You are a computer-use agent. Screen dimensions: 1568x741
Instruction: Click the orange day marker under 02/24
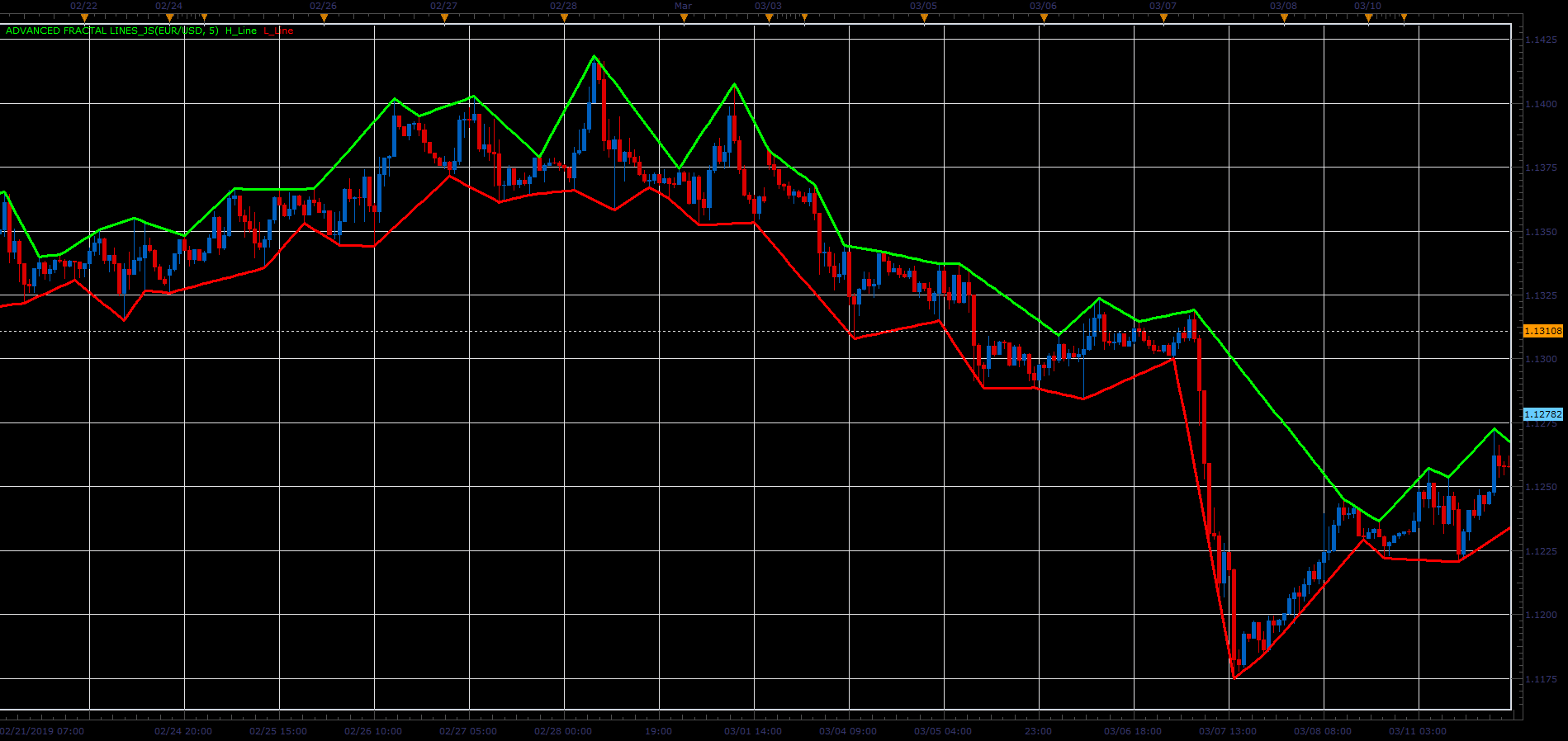[169, 17]
